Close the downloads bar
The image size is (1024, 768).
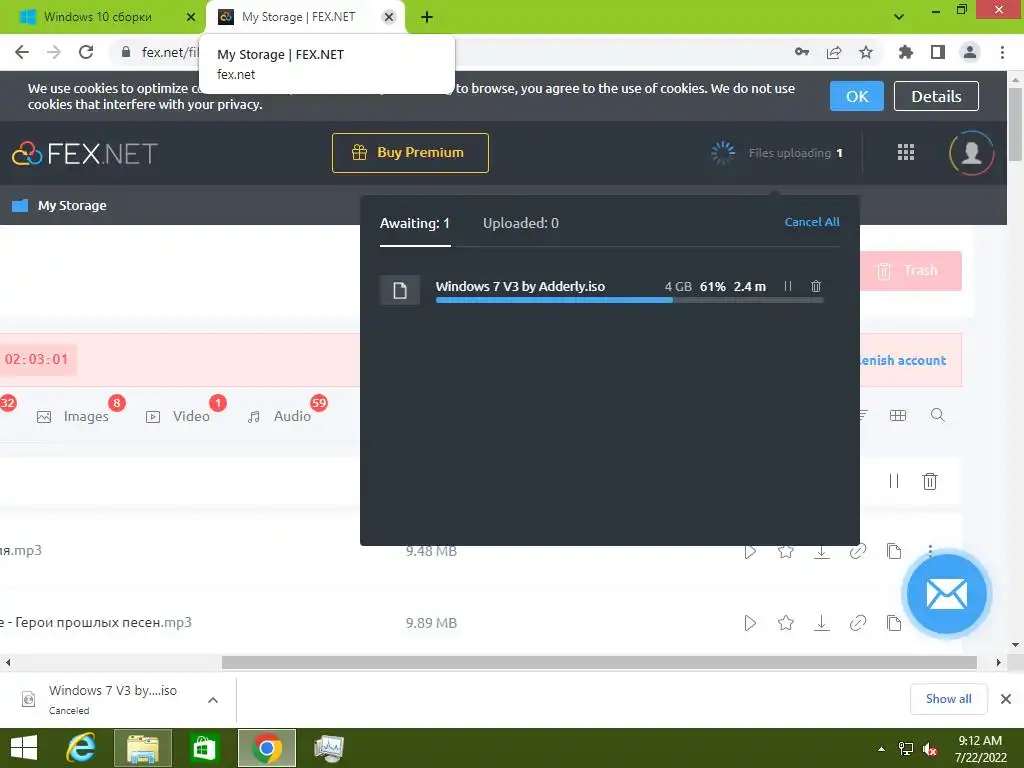pyautogui.click(x=1006, y=699)
